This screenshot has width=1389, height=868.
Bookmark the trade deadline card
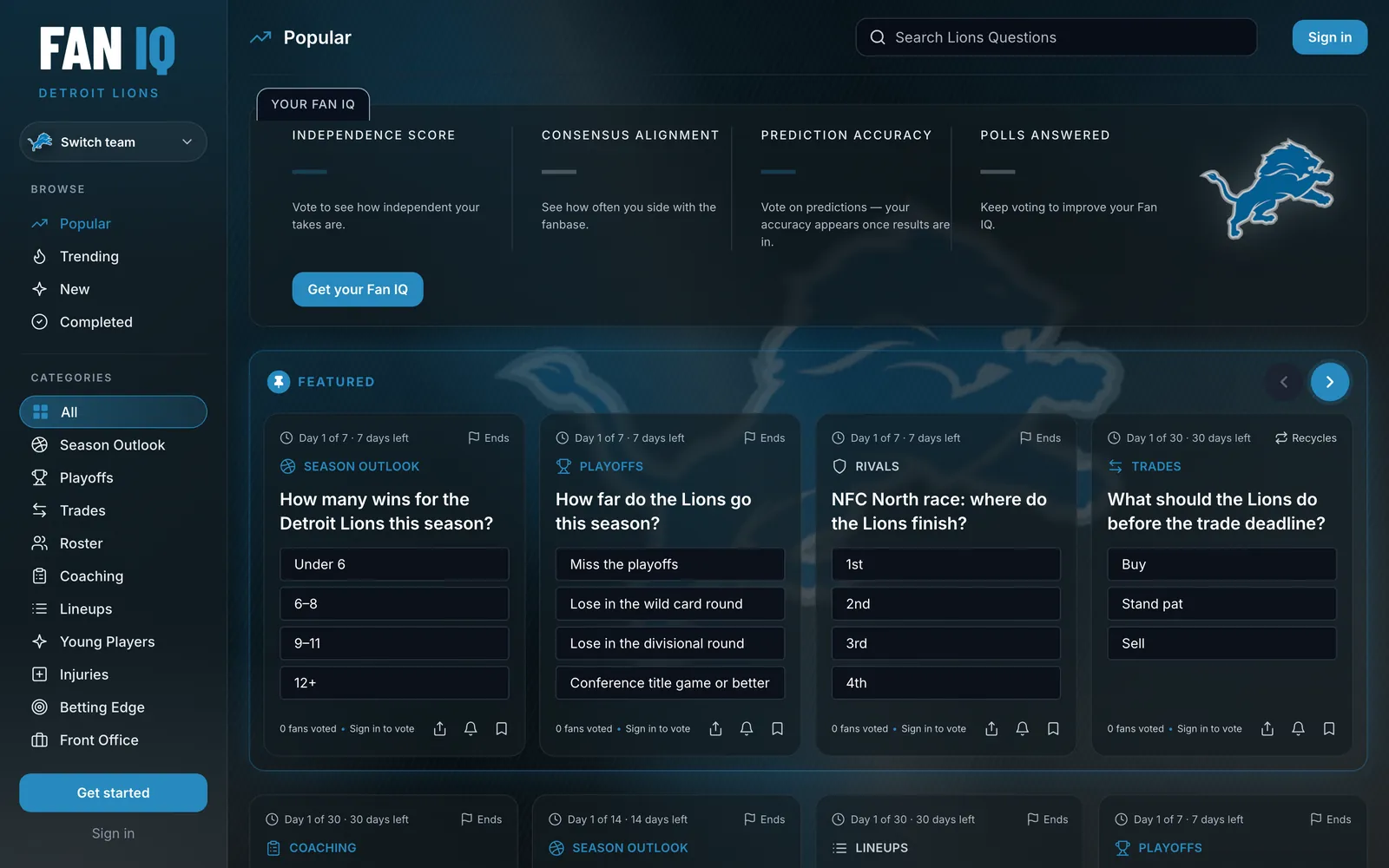tap(1329, 728)
